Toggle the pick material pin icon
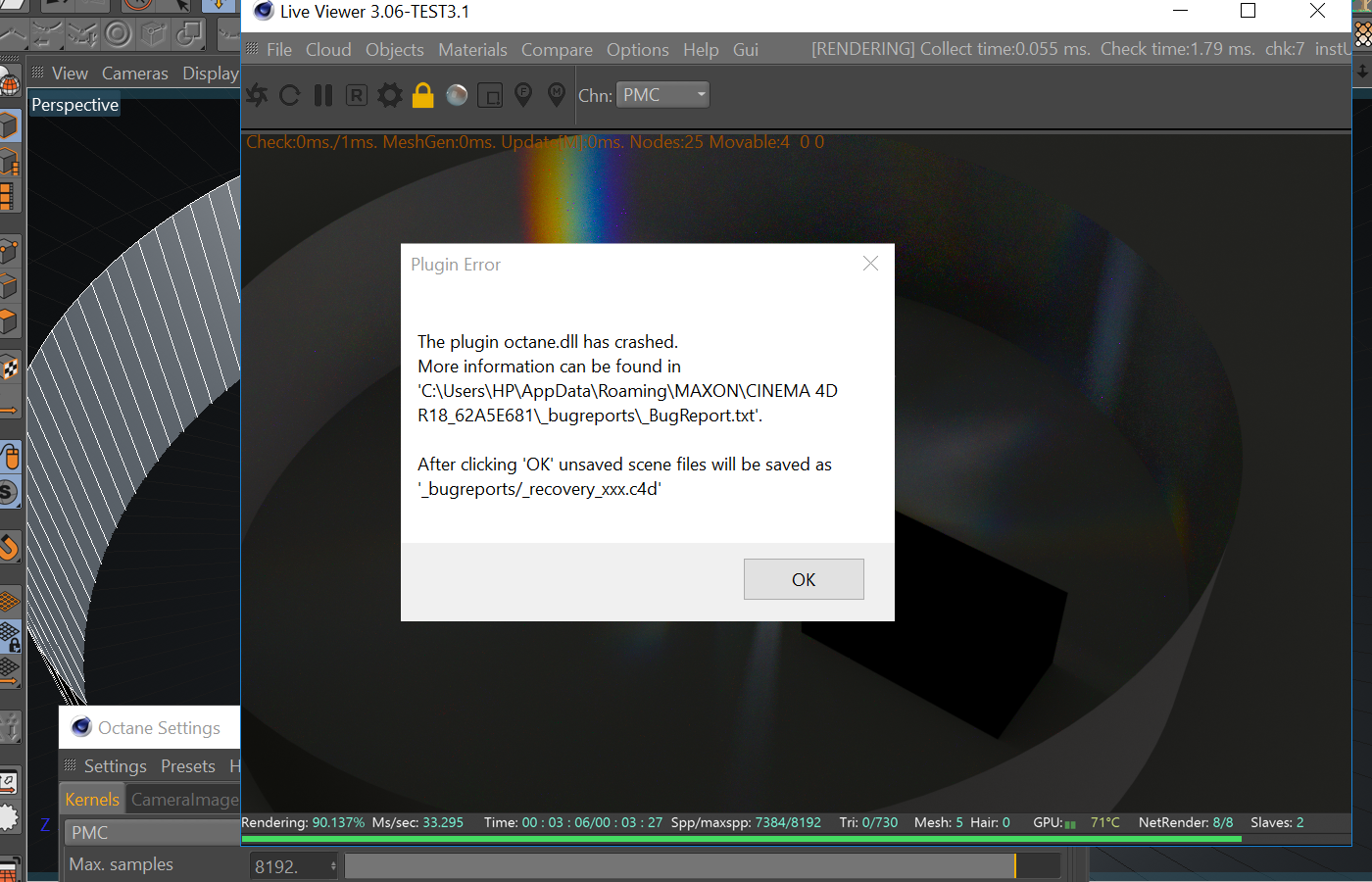Screen dimensions: 1372x882 coord(557,95)
